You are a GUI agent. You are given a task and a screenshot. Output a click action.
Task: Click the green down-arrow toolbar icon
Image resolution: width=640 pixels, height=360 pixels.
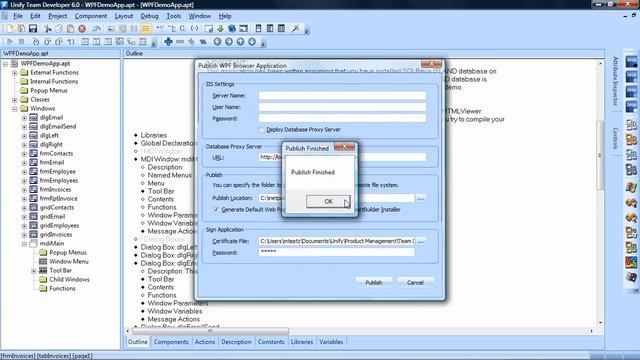tap(220, 29)
